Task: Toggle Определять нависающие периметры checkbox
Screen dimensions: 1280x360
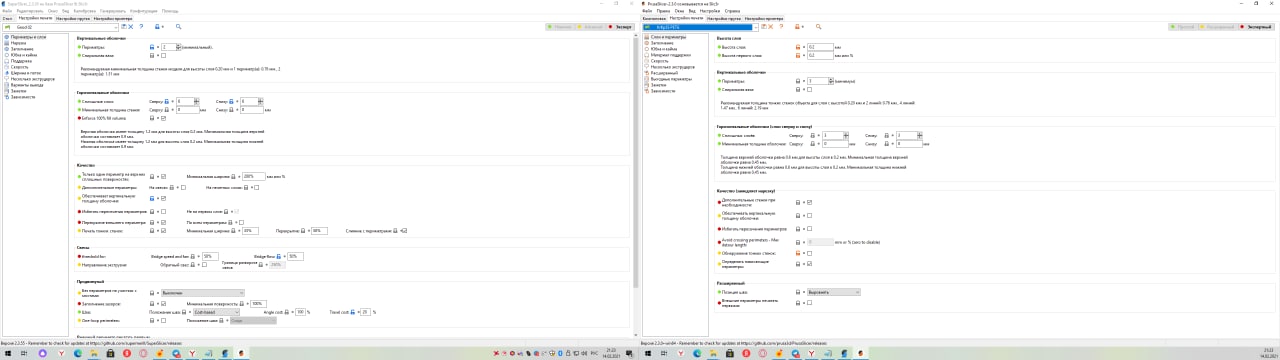Action: (809, 265)
